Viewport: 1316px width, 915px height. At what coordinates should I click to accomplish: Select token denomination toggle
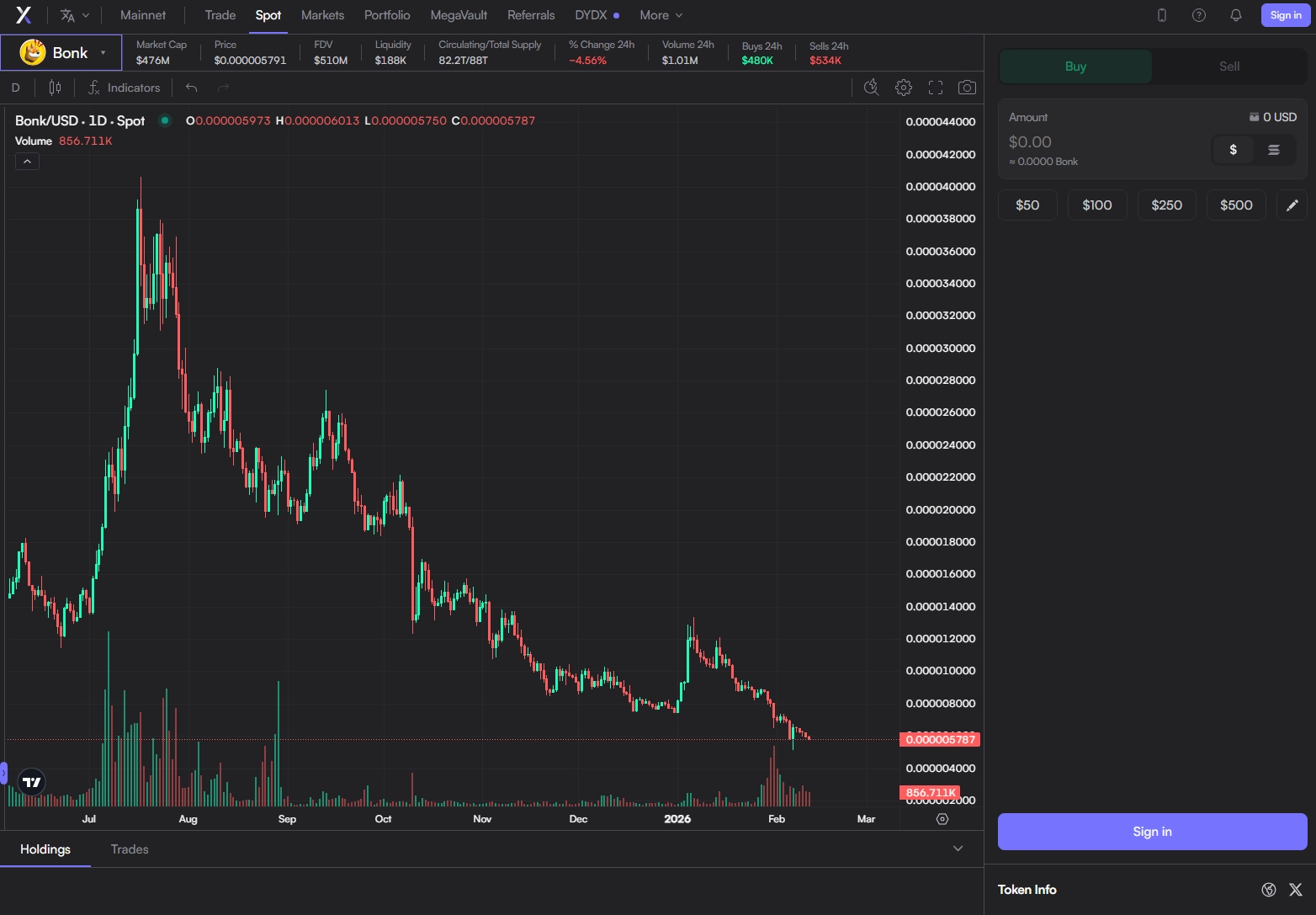click(1274, 150)
